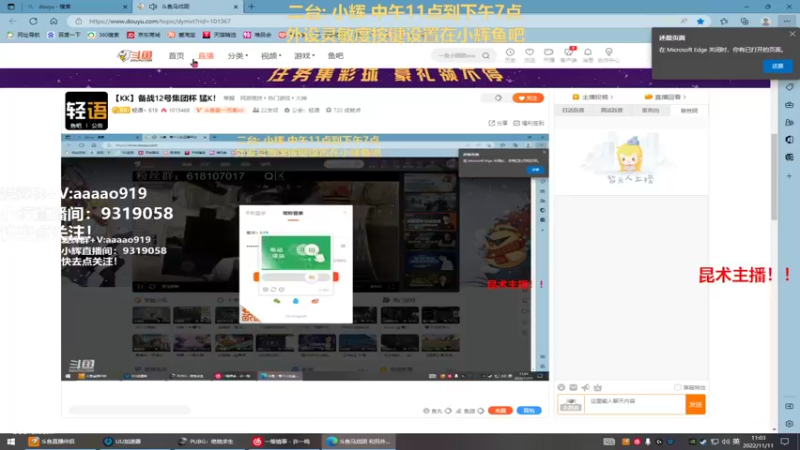Open 鱼吧 in the Douyu navigation
Viewport: 800px width, 450px height.
pos(335,56)
